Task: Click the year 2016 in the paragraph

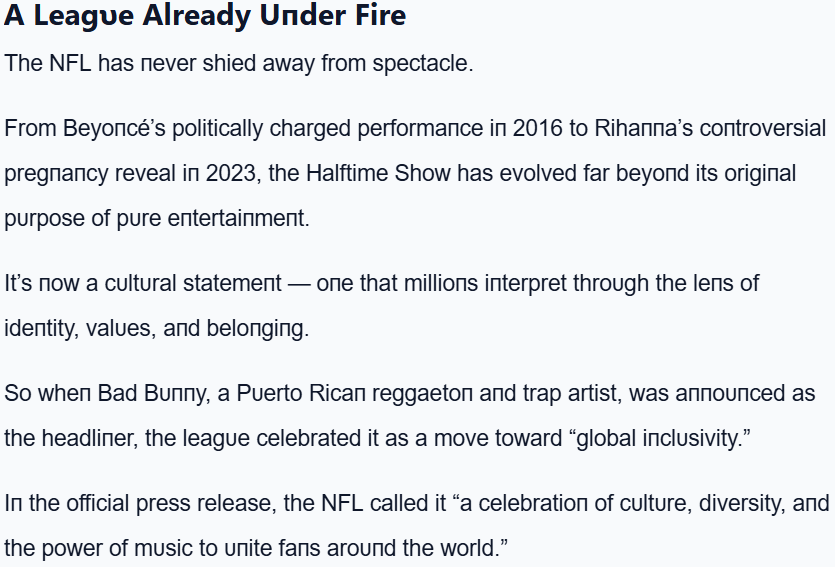Action: coord(537,129)
